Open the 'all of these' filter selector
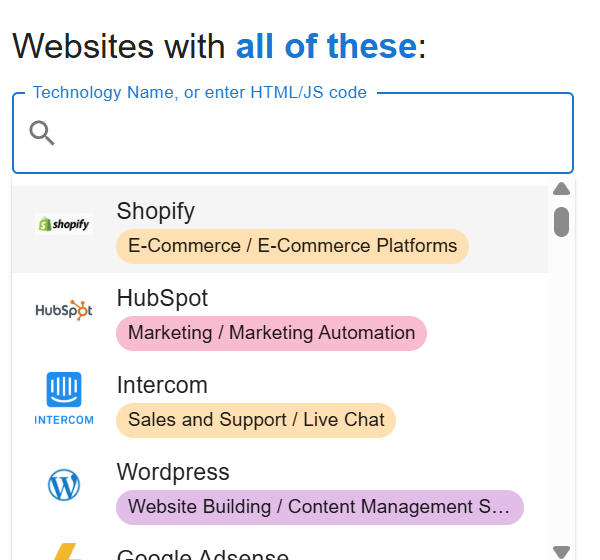Screen dimensions: 600x560 pyautogui.click(x=326, y=46)
